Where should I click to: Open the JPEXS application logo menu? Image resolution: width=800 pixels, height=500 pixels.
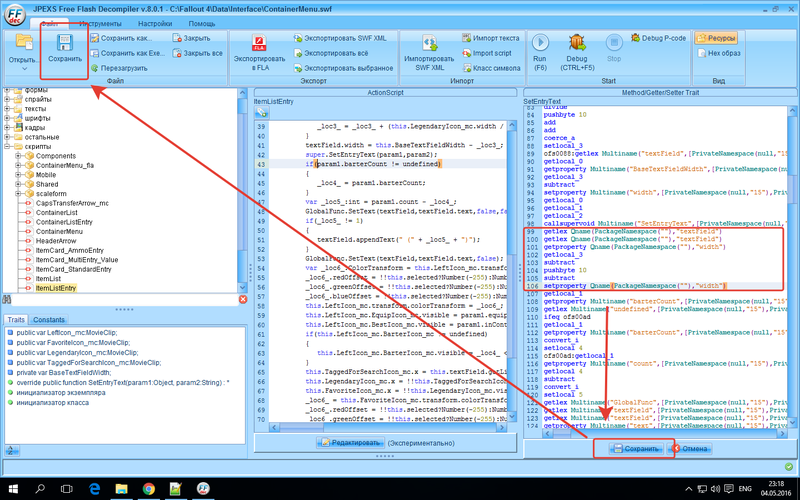pos(15,15)
